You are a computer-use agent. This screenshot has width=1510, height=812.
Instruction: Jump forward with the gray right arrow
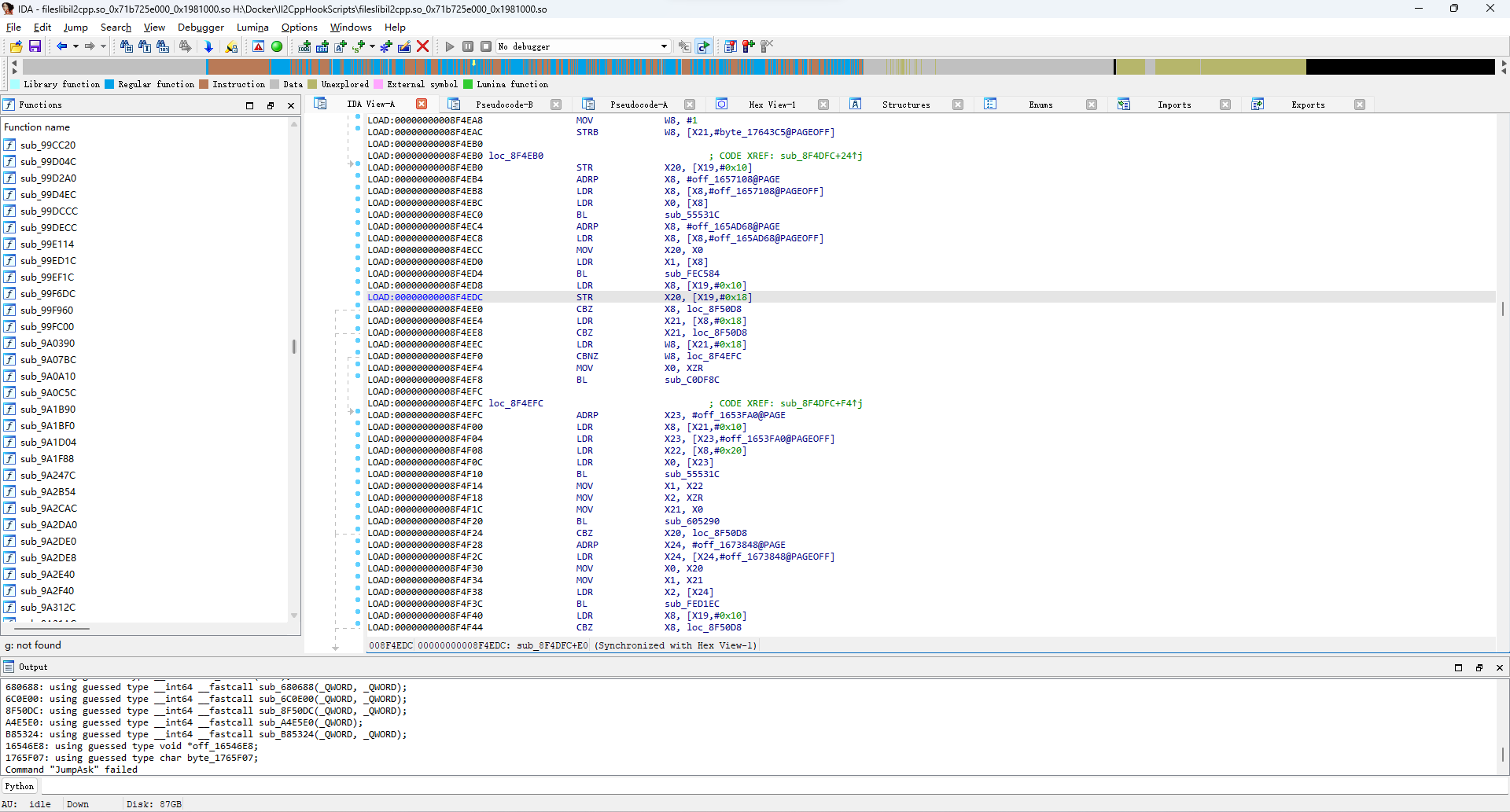[x=90, y=46]
